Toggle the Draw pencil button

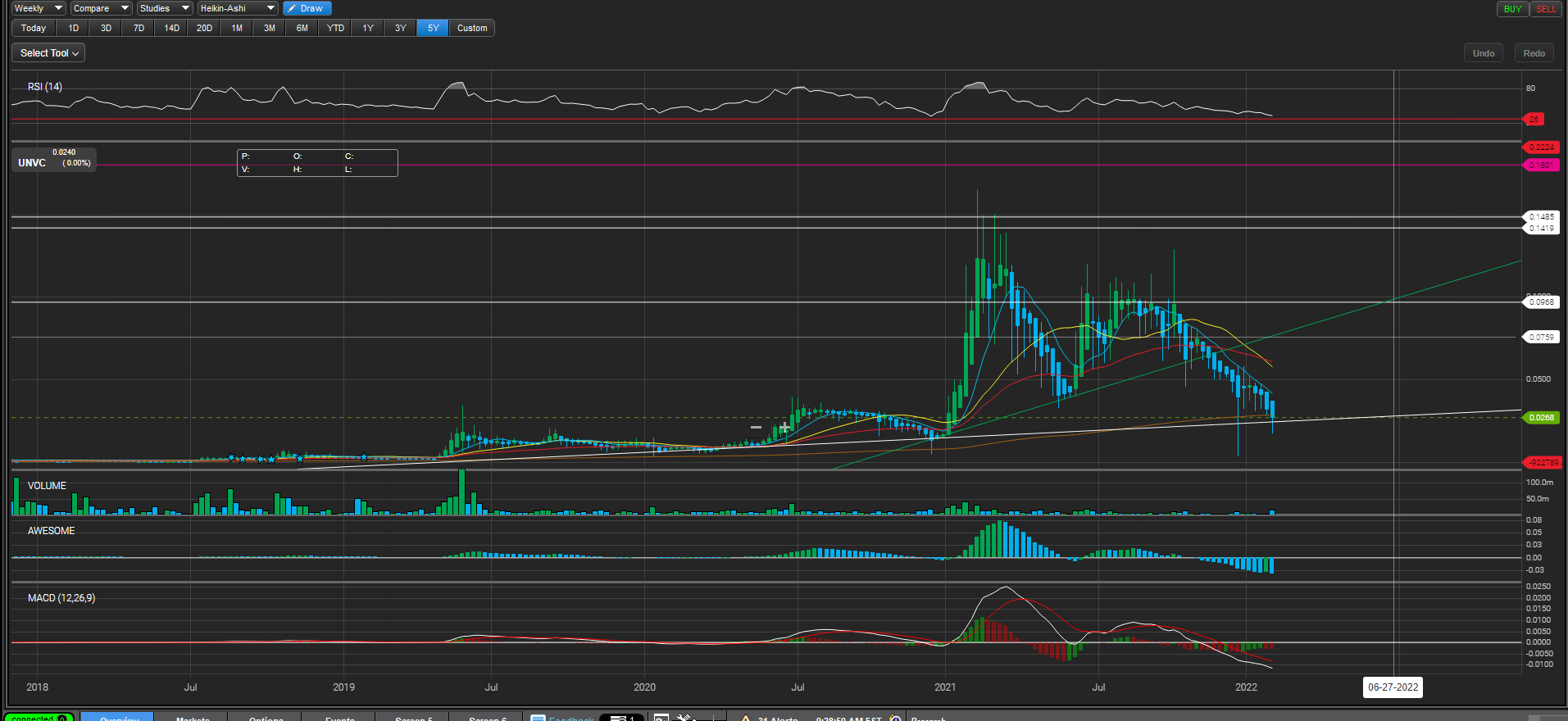coord(307,8)
